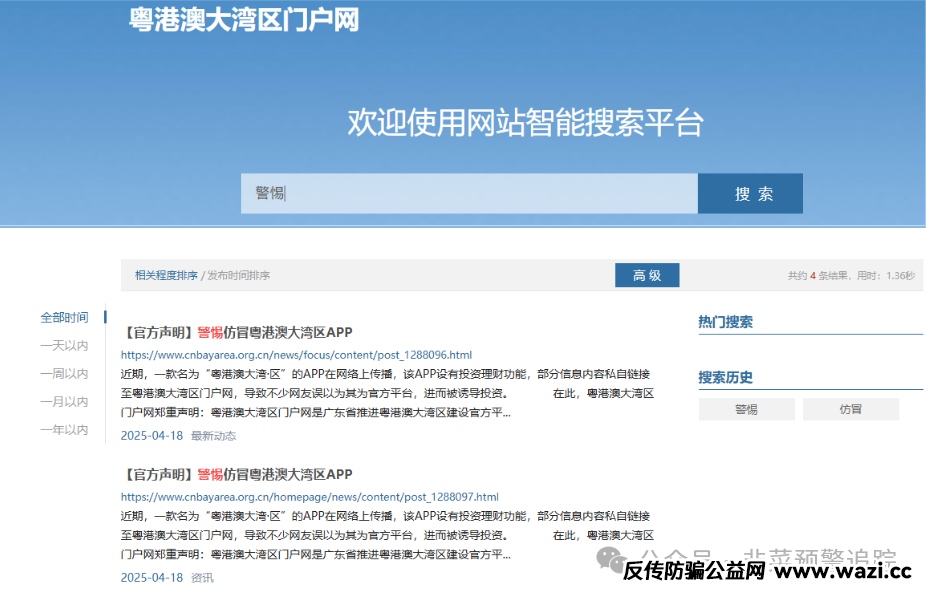Filter results to 一天以内
Image resolution: width=926 pixels, height=598 pixels.
[x=64, y=345]
